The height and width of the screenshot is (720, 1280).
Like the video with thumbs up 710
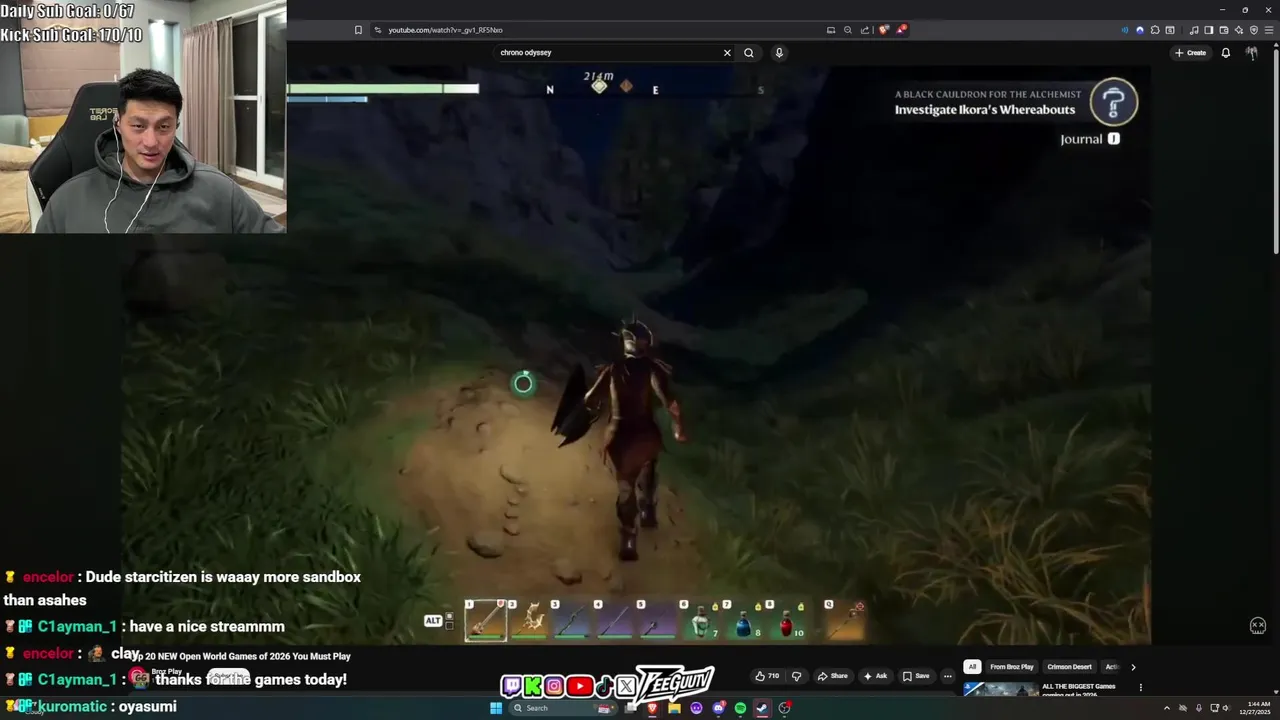coord(767,676)
